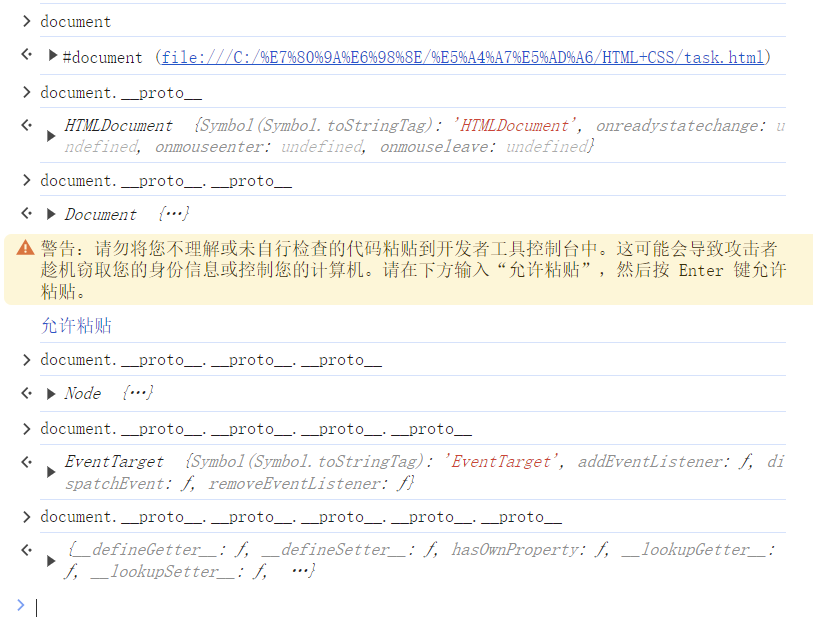Expand the HTMLDocument prototype object
813x627 pixels.
(51, 136)
